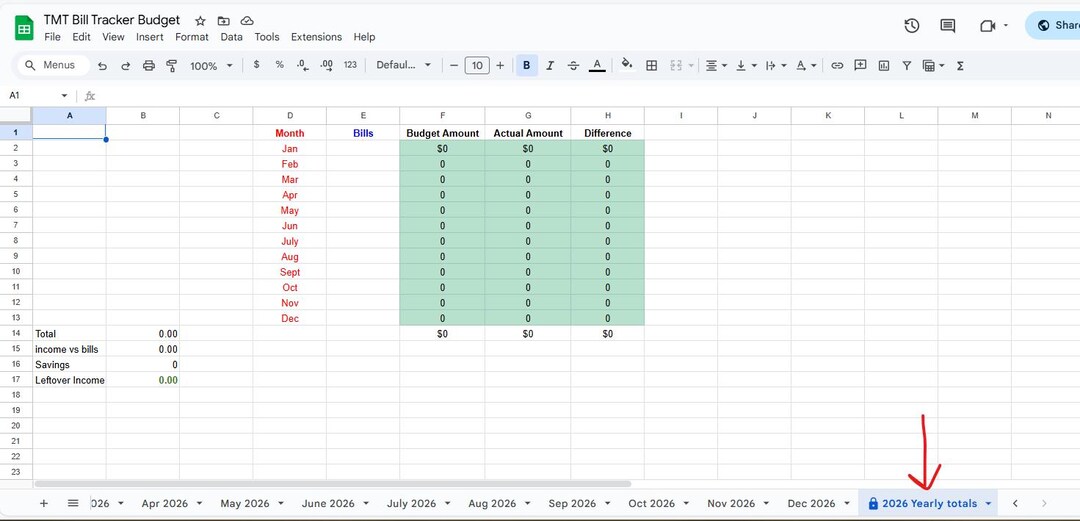Image resolution: width=1080 pixels, height=521 pixels.
Task: Increase decimal places icon
Action: coord(326,65)
